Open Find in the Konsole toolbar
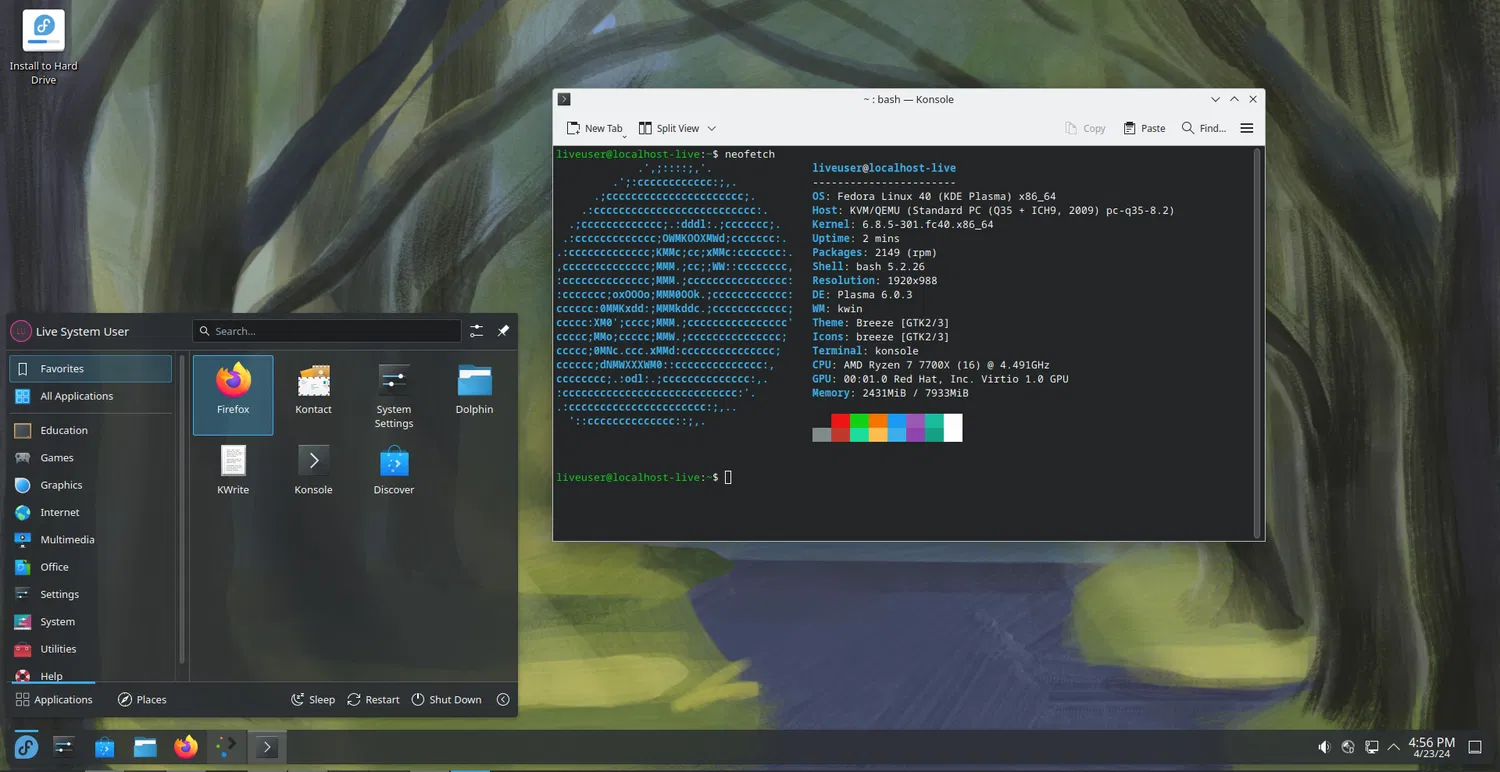 (x=1204, y=128)
